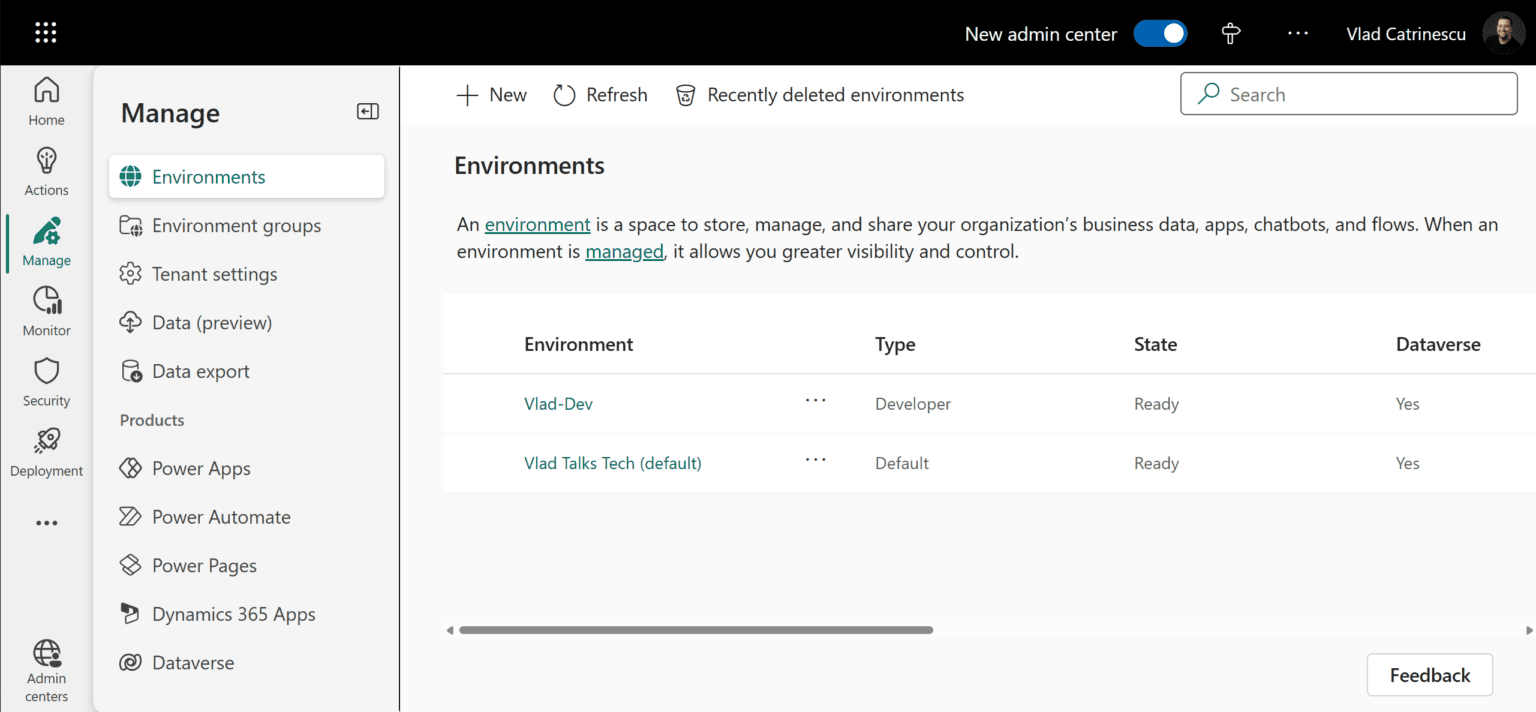Screen dimensions: 1536x712
Task: Open the more options menu for Vlad-Dev
Action: coord(815,403)
